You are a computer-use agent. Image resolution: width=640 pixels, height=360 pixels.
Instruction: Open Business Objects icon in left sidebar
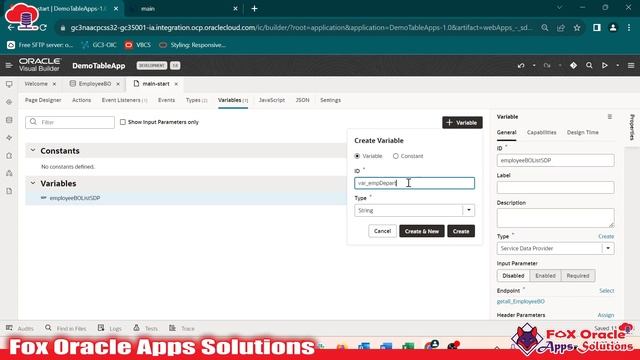point(9,120)
